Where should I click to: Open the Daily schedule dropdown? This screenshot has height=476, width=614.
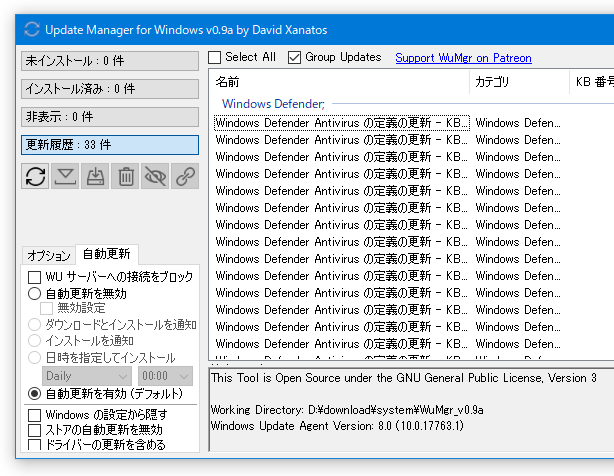coord(87,376)
